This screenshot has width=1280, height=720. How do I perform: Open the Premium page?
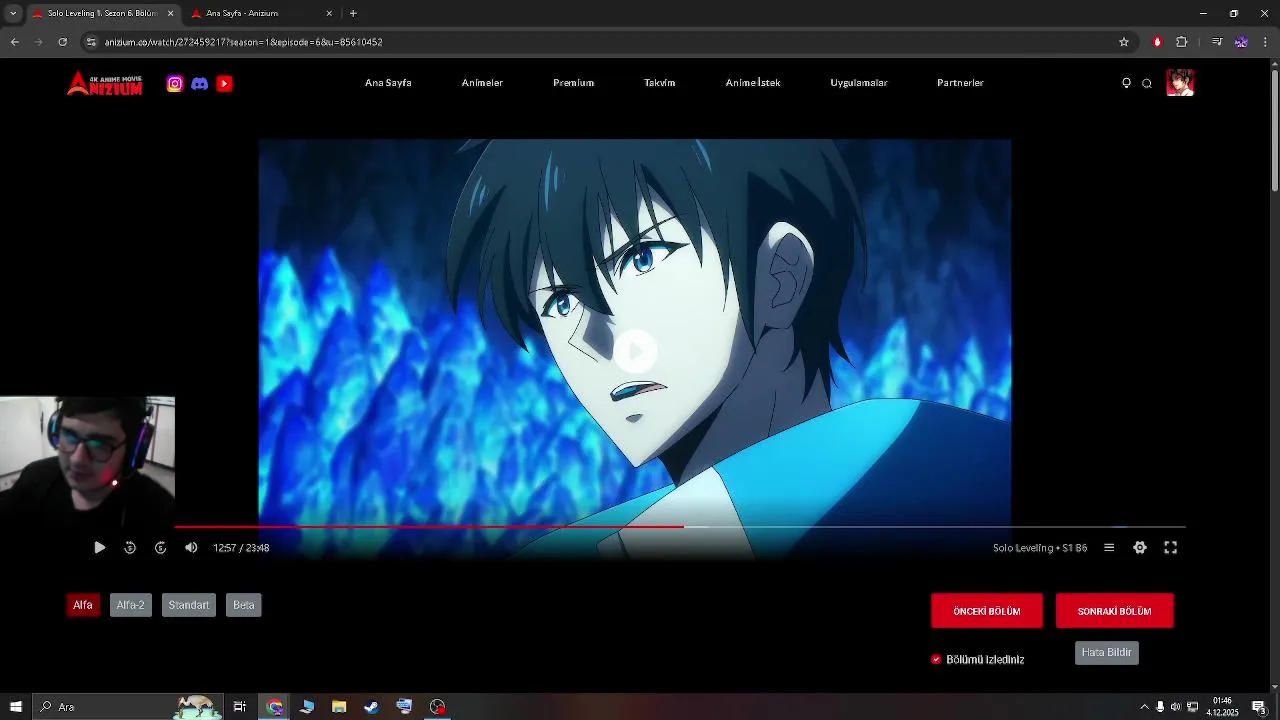(574, 83)
